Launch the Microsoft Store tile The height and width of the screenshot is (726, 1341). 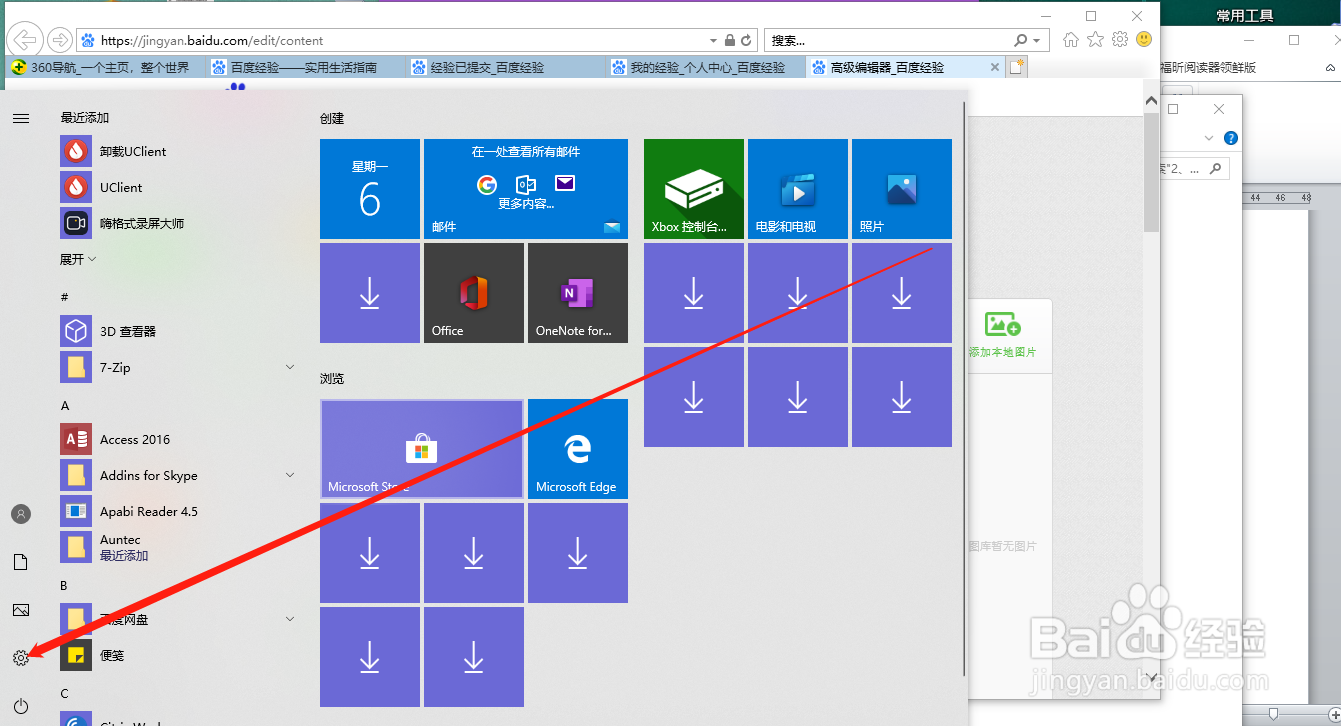coord(422,449)
